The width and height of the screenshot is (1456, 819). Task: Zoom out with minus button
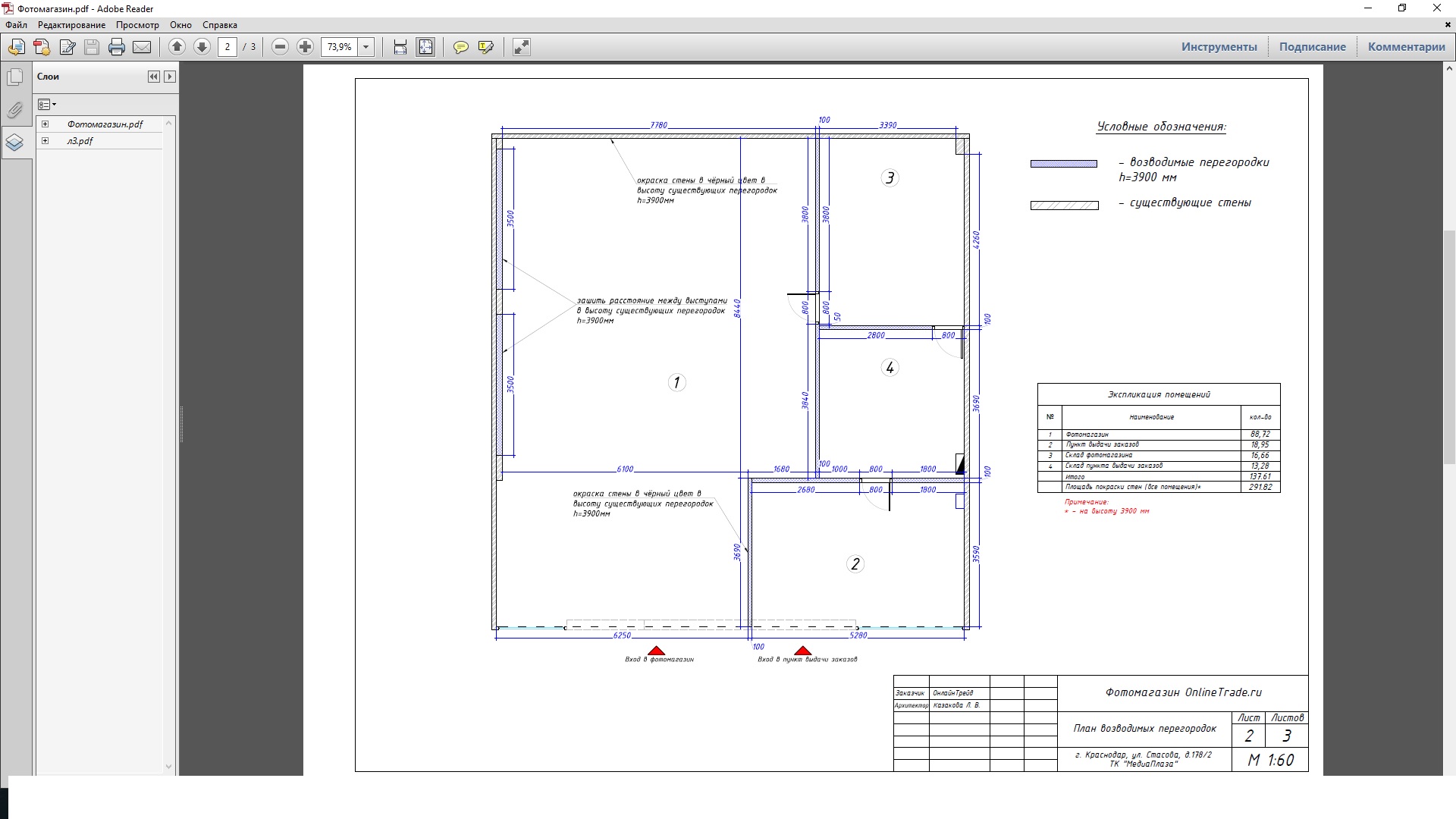tap(280, 47)
